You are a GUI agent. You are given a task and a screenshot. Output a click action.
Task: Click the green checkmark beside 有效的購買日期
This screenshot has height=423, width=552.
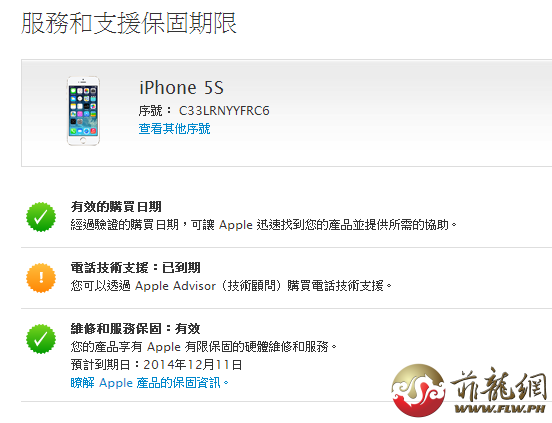41,217
